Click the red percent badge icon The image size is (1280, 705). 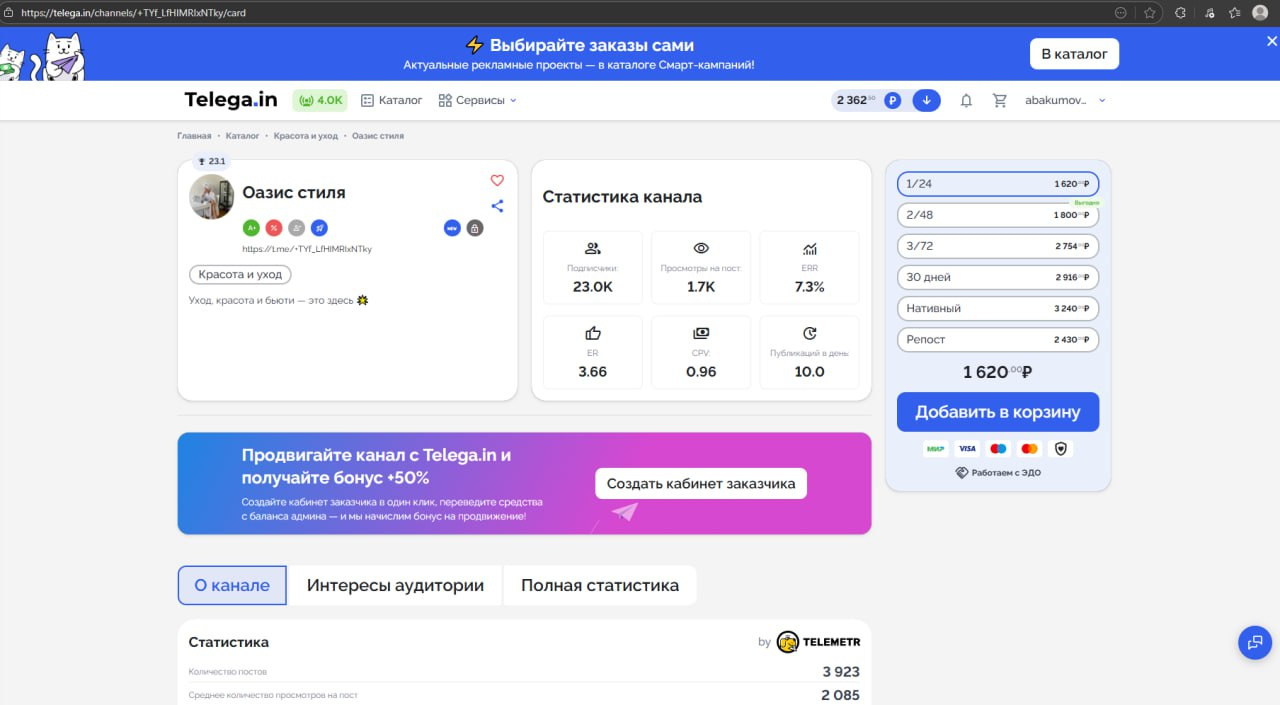pos(274,228)
